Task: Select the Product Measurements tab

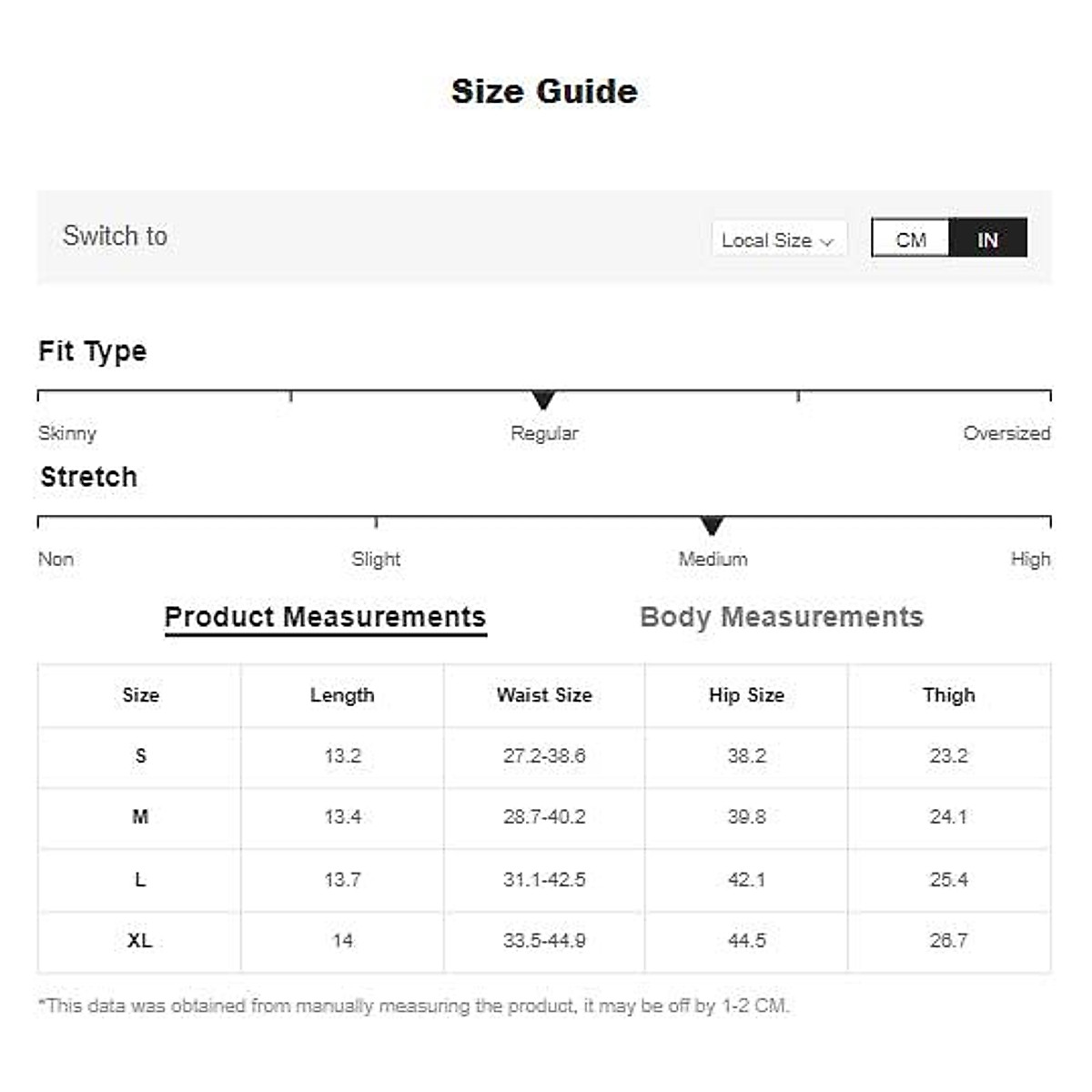Action: coord(325,617)
